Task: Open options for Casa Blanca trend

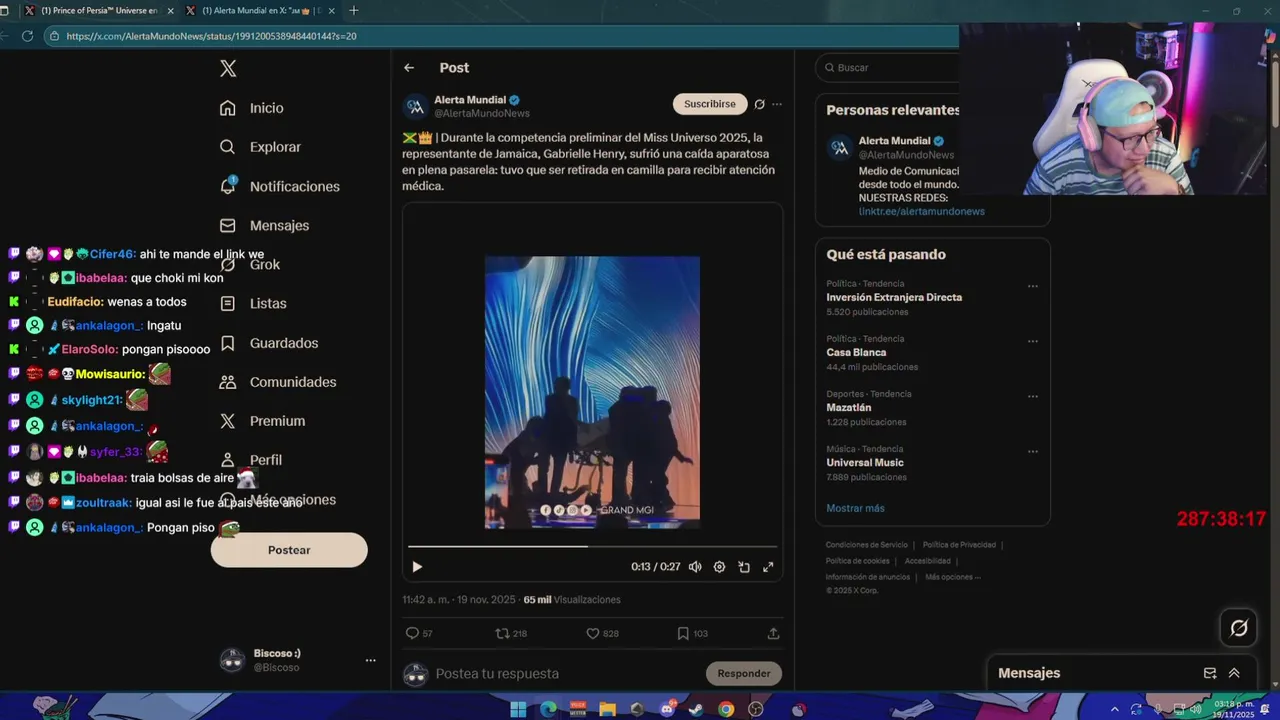Action: (1033, 341)
